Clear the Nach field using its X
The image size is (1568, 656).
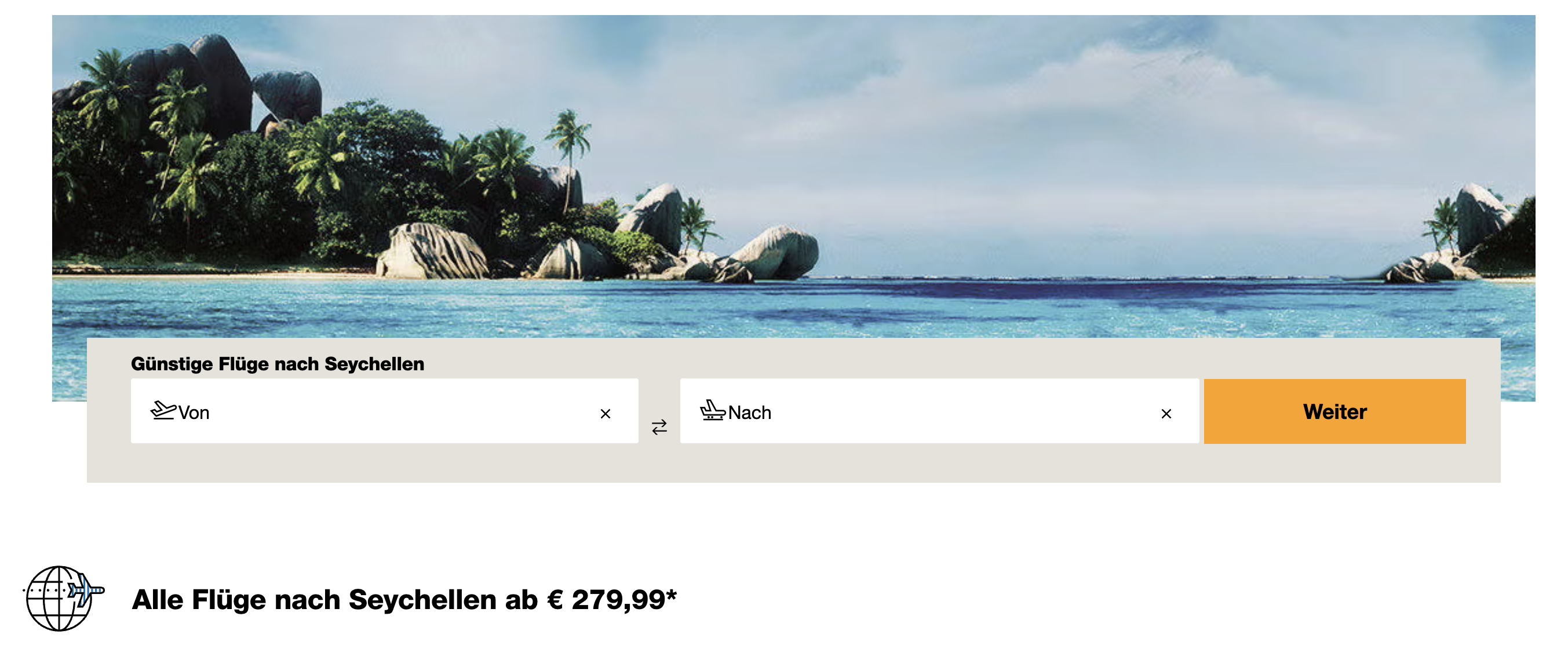click(x=1166, y=414)
